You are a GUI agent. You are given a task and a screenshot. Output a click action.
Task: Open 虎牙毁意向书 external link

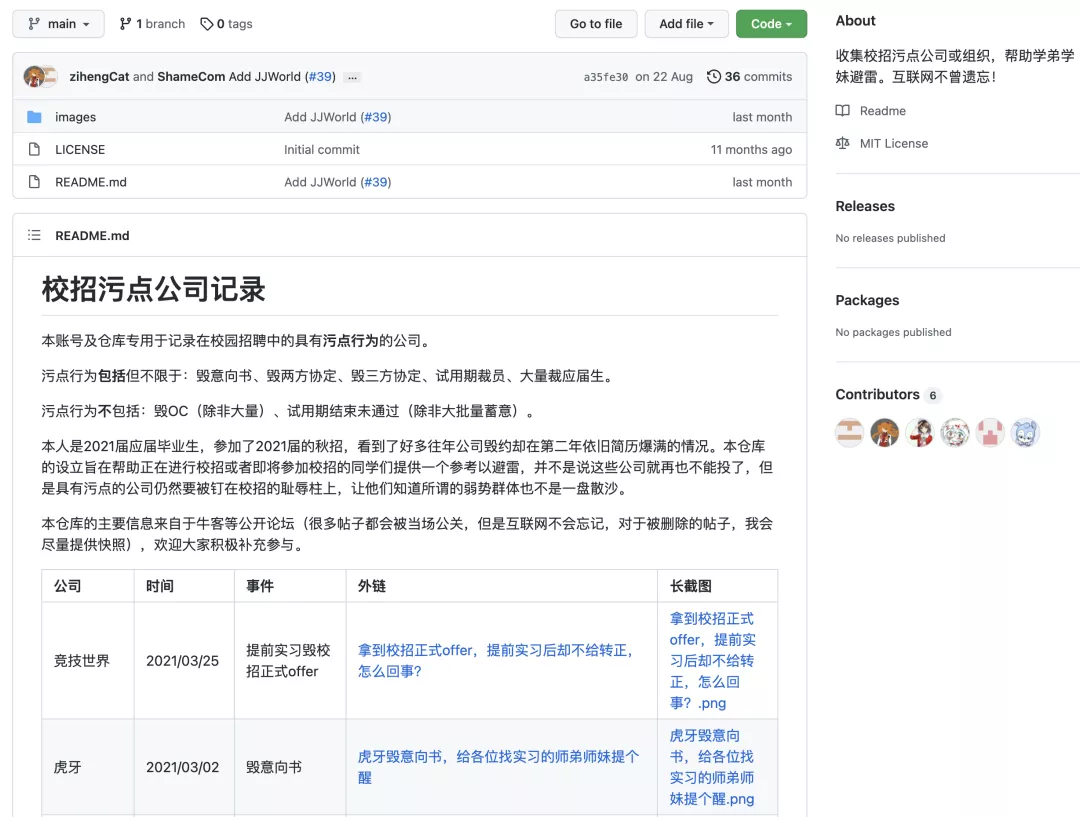[498, 767]
